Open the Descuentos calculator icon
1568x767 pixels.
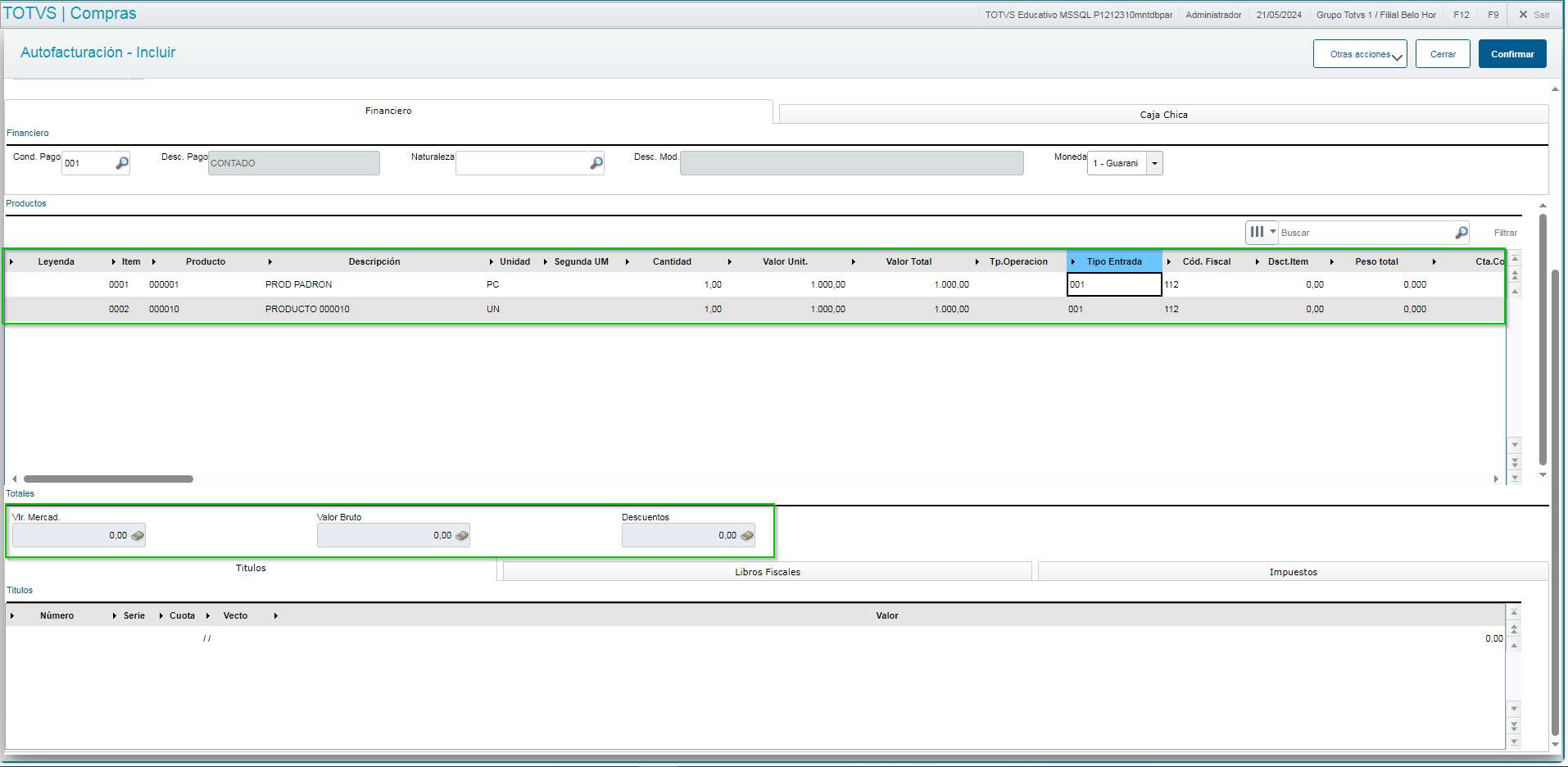(747, 536)
